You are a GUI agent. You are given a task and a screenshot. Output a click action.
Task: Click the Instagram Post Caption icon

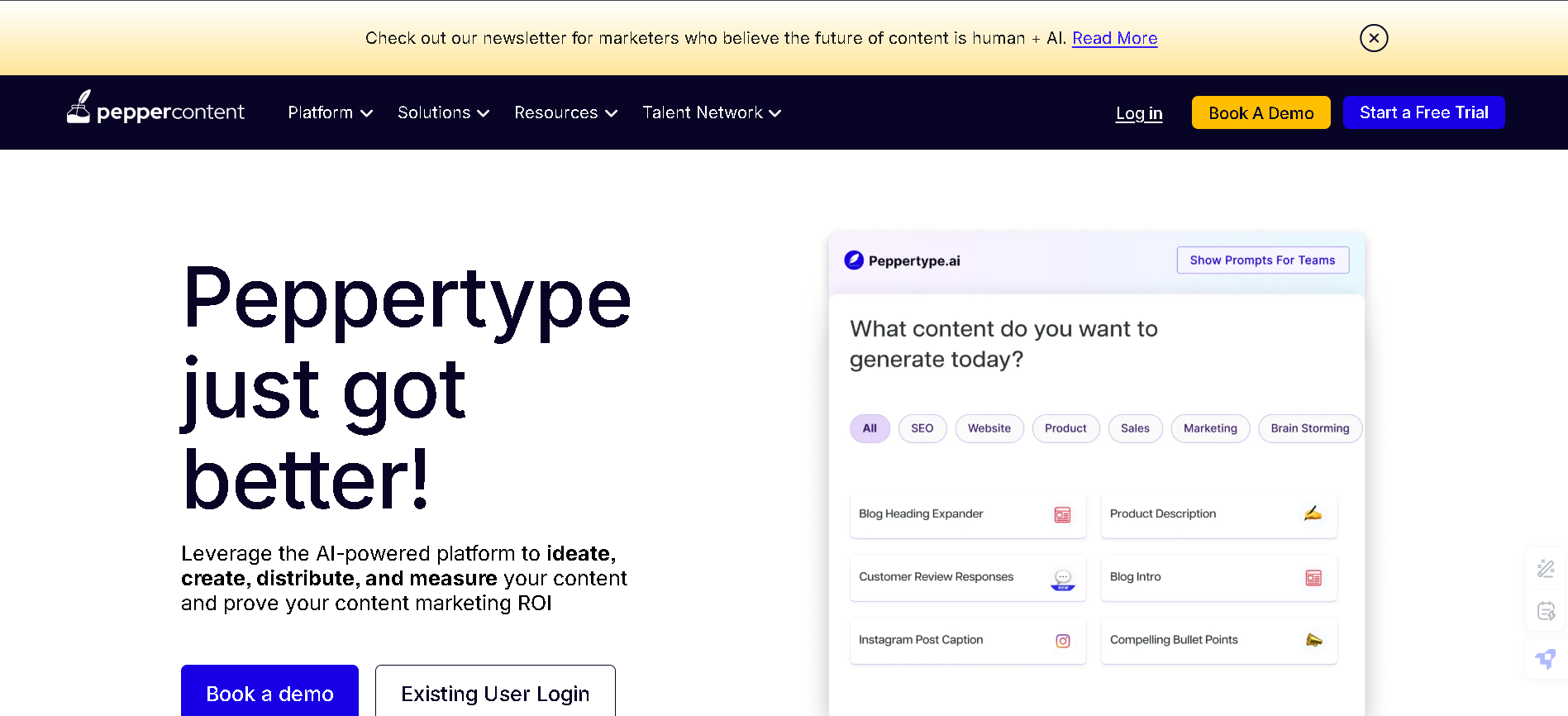(x=1063, y=641)
